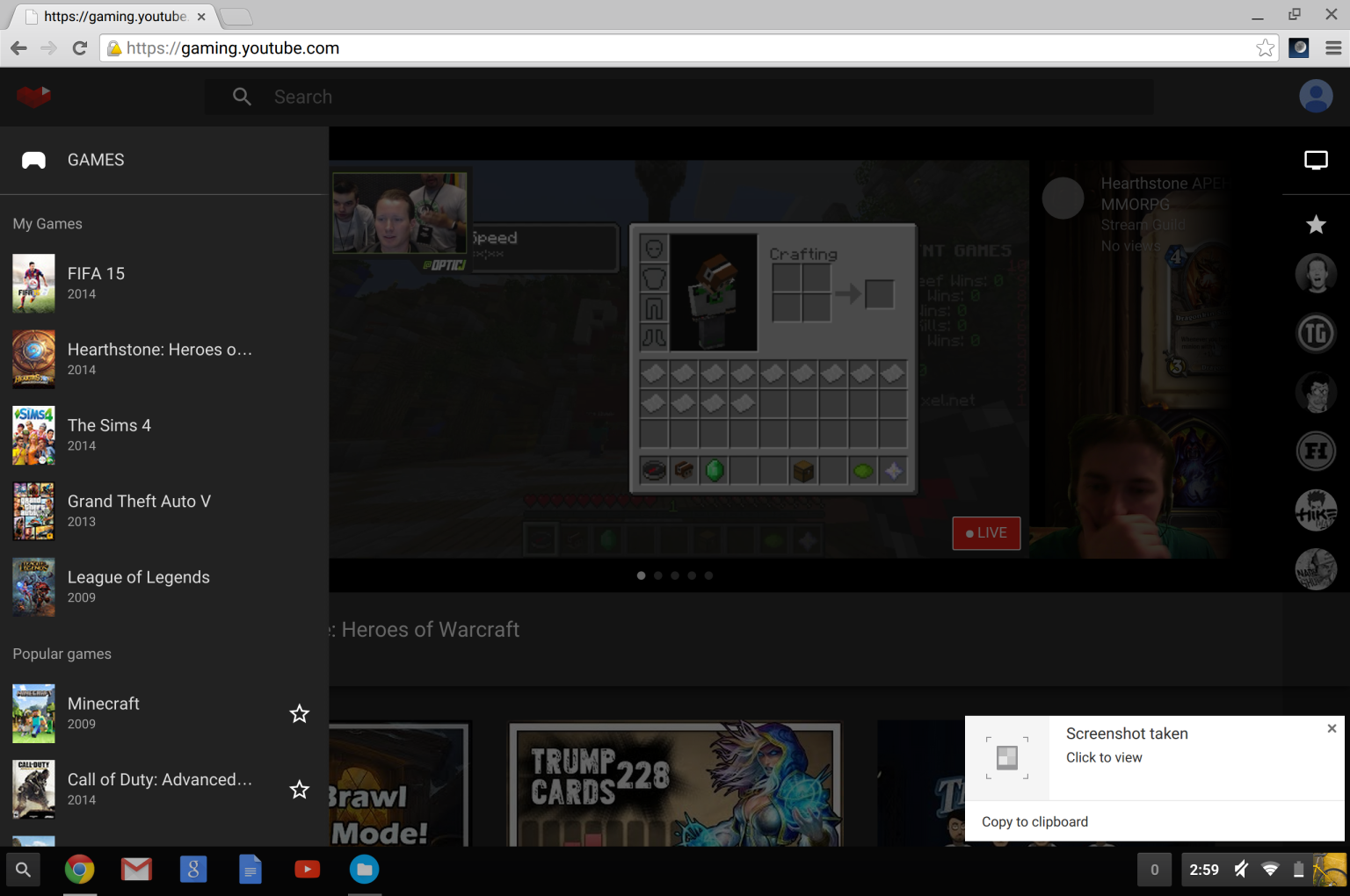This screenshot has width=1350, height=896.
Task: Switch to the gaming.youtube.com tab
Action: pos(110,16)
